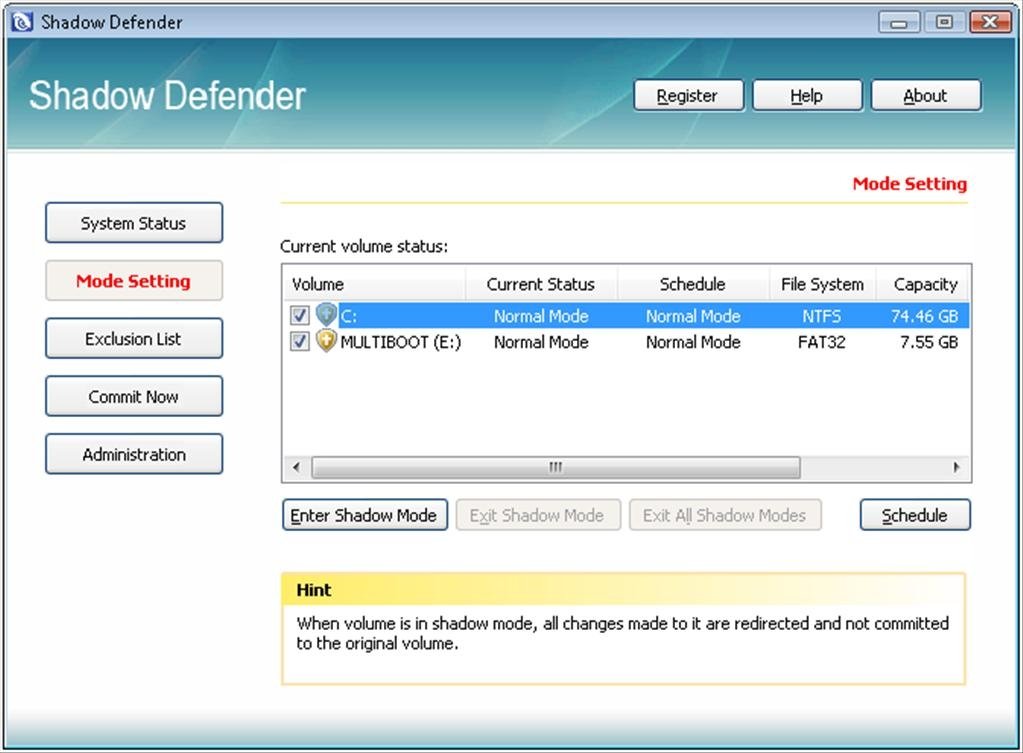Select the C: volume name
This screenshot has width=1023, height=753.
[x=348, y=316]
